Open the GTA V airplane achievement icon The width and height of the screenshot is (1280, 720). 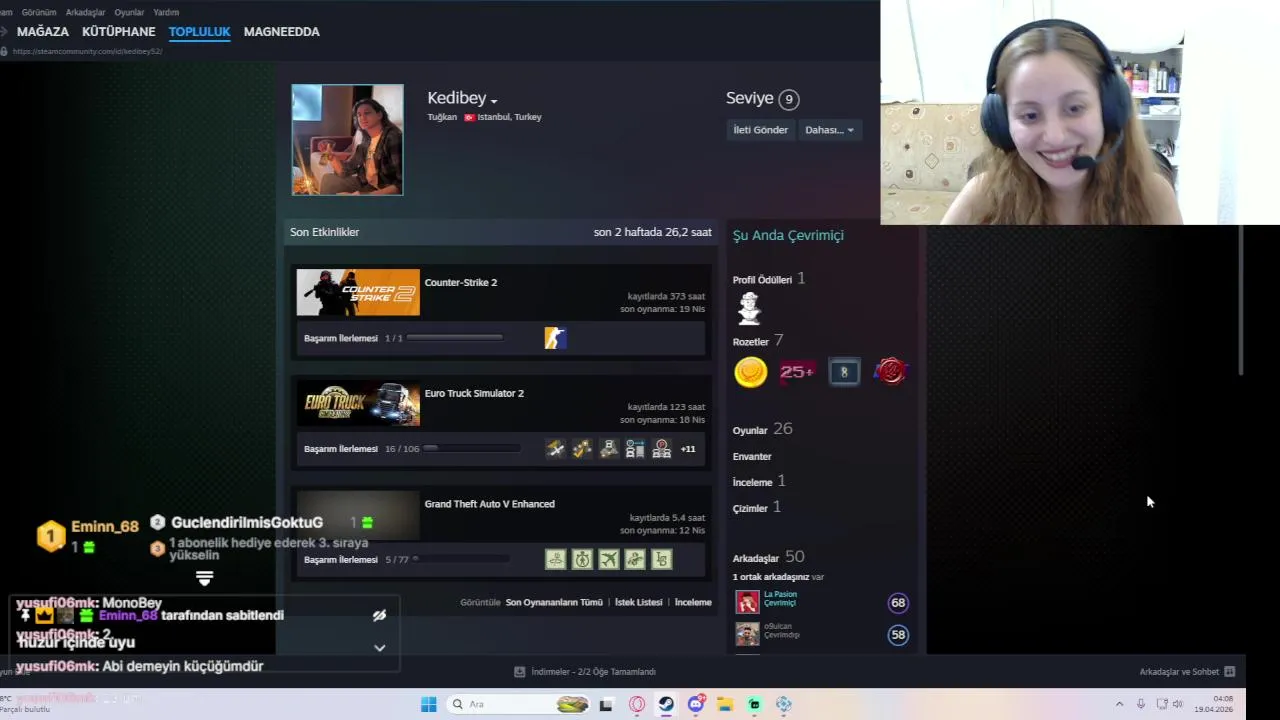[609, 559]
